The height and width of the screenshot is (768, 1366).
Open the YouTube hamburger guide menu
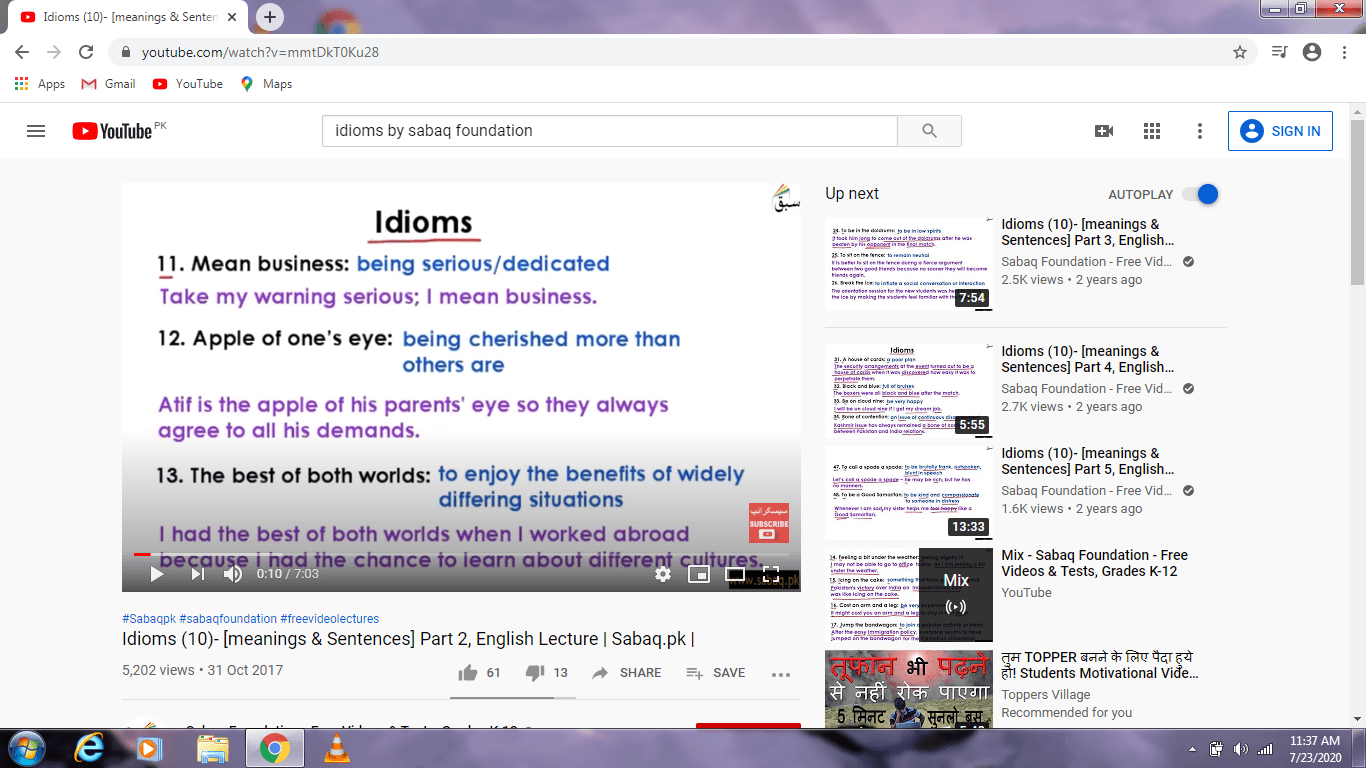(x=36, y=131)
